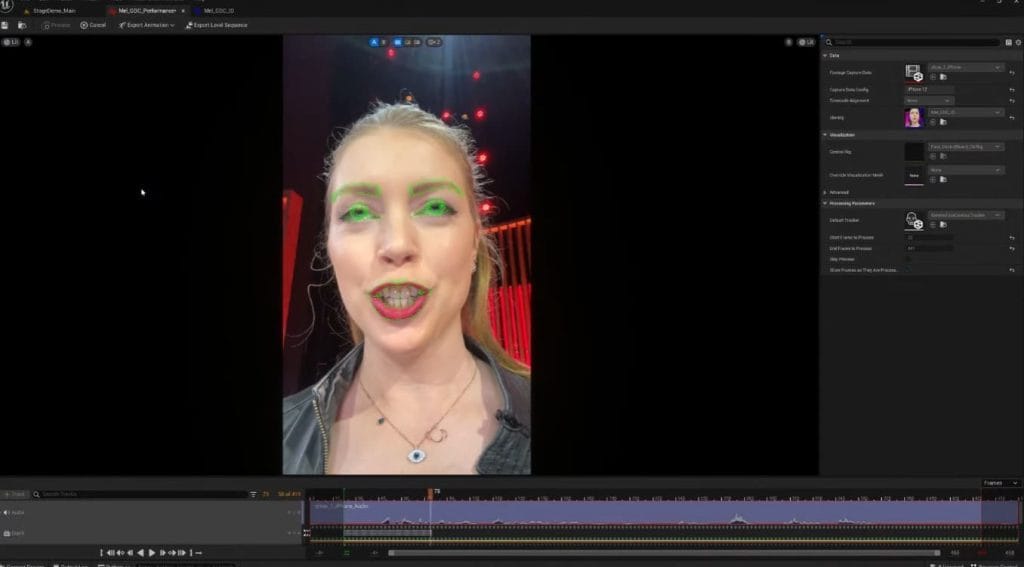
Task: Expand the Advanced section
Action: (x=826, y=192)
